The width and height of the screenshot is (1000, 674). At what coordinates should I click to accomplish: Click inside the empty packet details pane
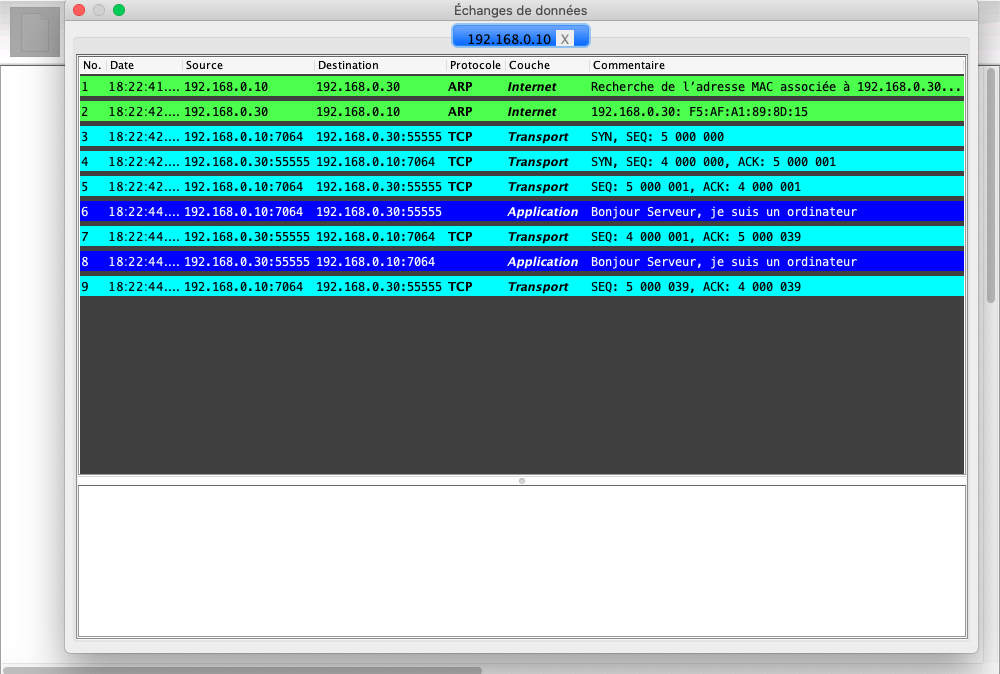tap(520, 560)
